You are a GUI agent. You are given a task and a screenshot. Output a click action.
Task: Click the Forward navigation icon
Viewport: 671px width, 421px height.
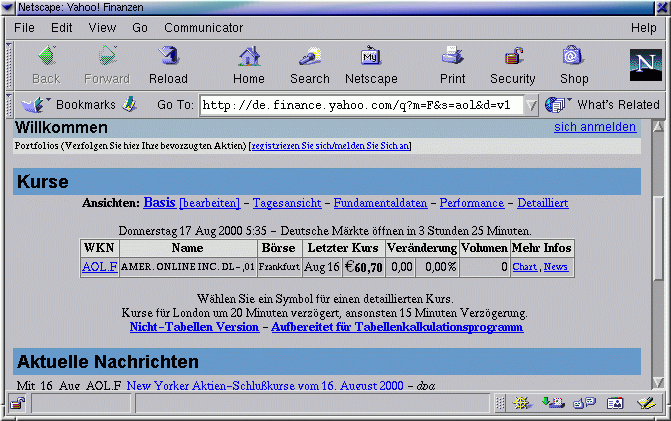point(107,56)
